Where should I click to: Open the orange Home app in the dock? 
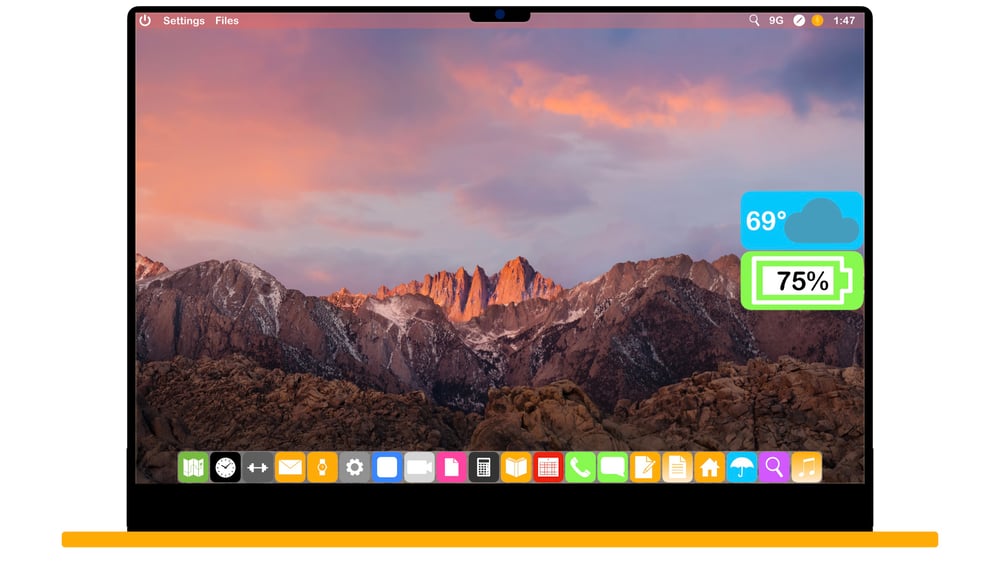pyautogui.click(x=710, y=468)
